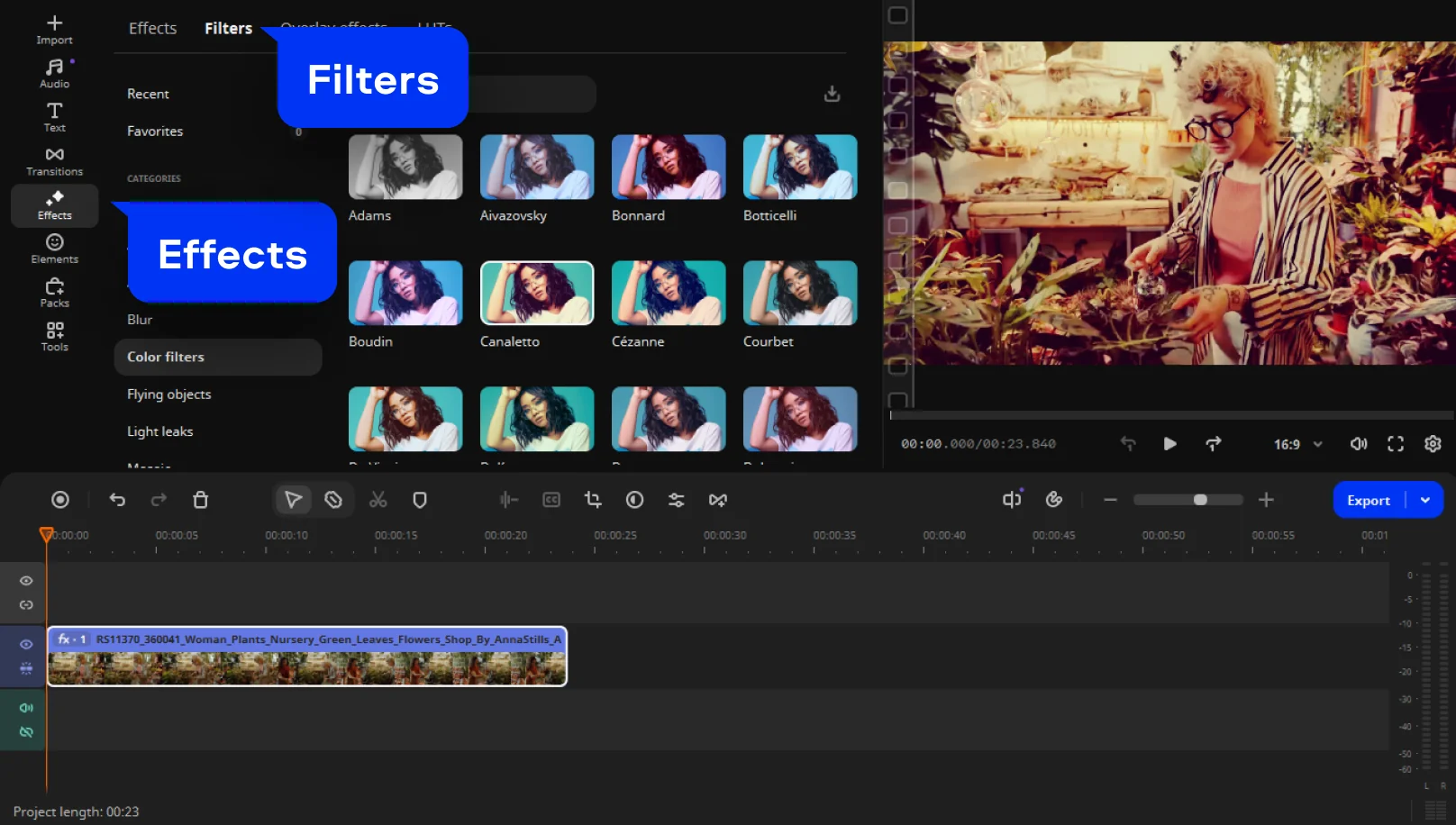
Task: Open the Transitions panel
Action: 54,161
